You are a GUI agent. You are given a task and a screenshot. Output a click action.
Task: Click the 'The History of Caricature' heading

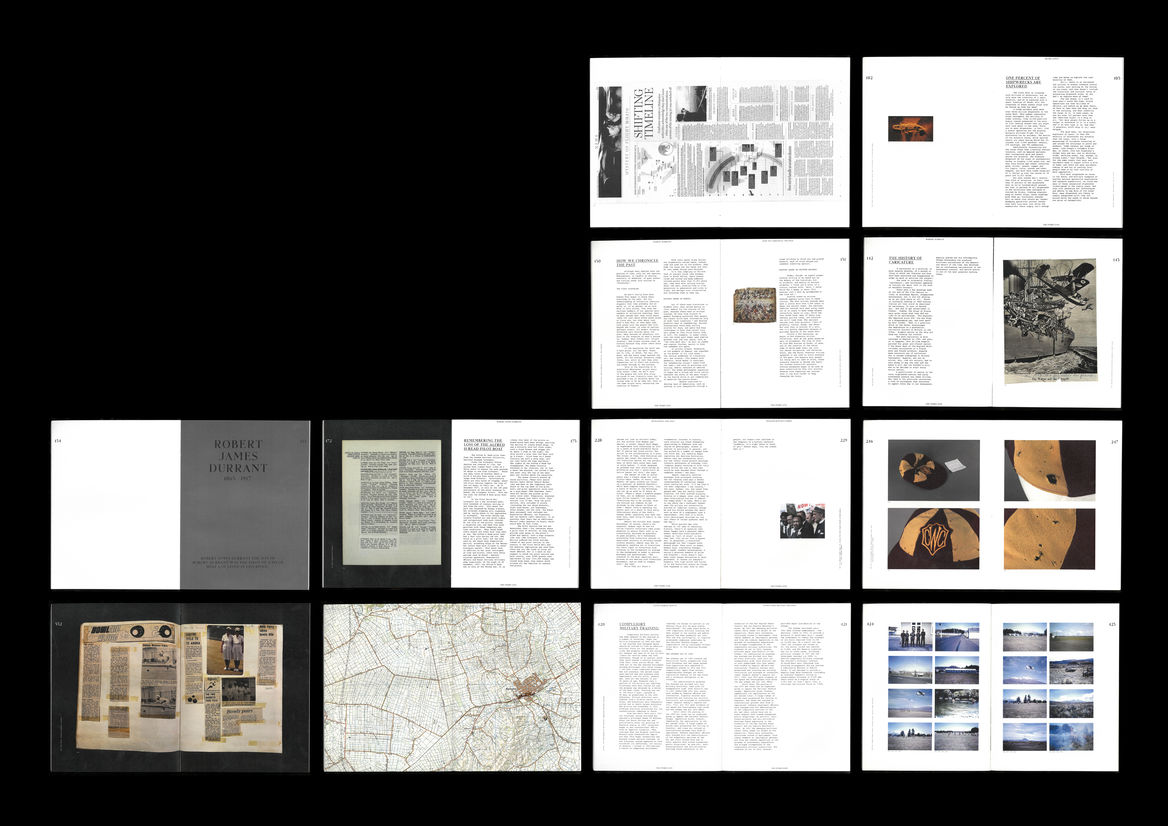click(x=910, y=263)
